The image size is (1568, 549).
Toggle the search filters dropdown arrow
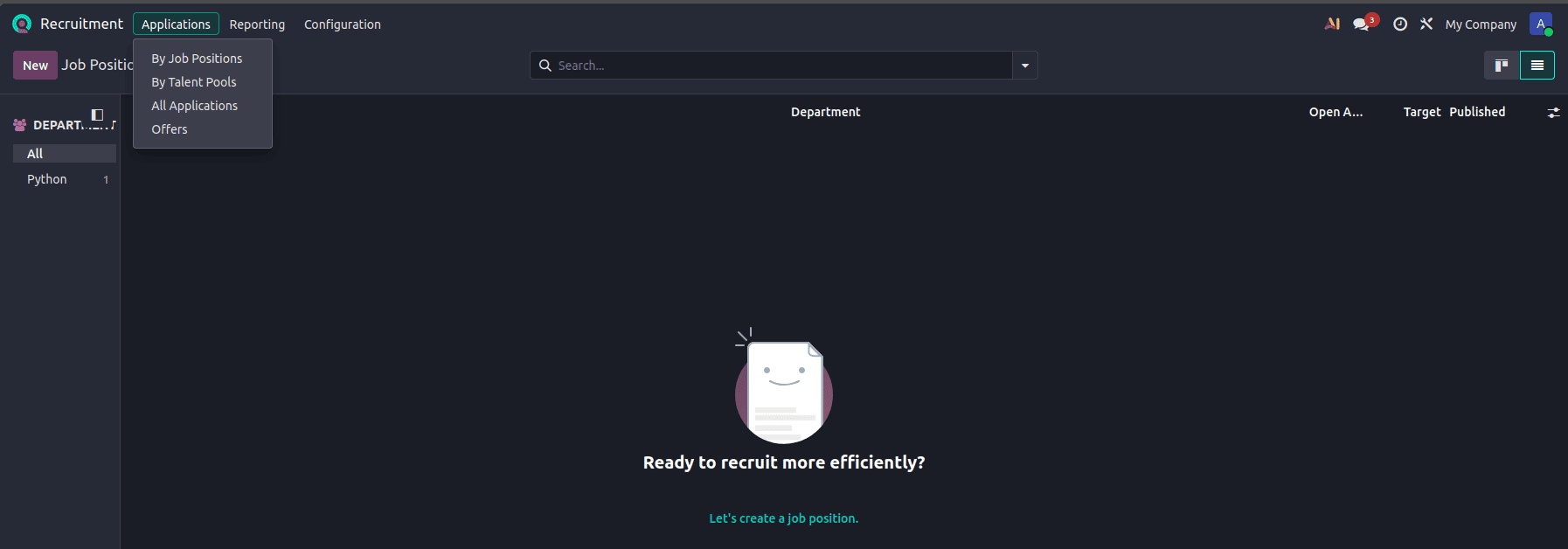pyautogui.click(x=1025, y=66)
